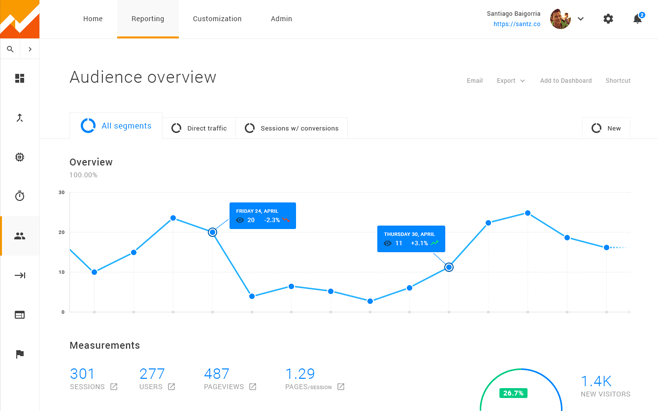Open the target intelligence events sidebar icon
658x411 pixels.
point(20,157)
